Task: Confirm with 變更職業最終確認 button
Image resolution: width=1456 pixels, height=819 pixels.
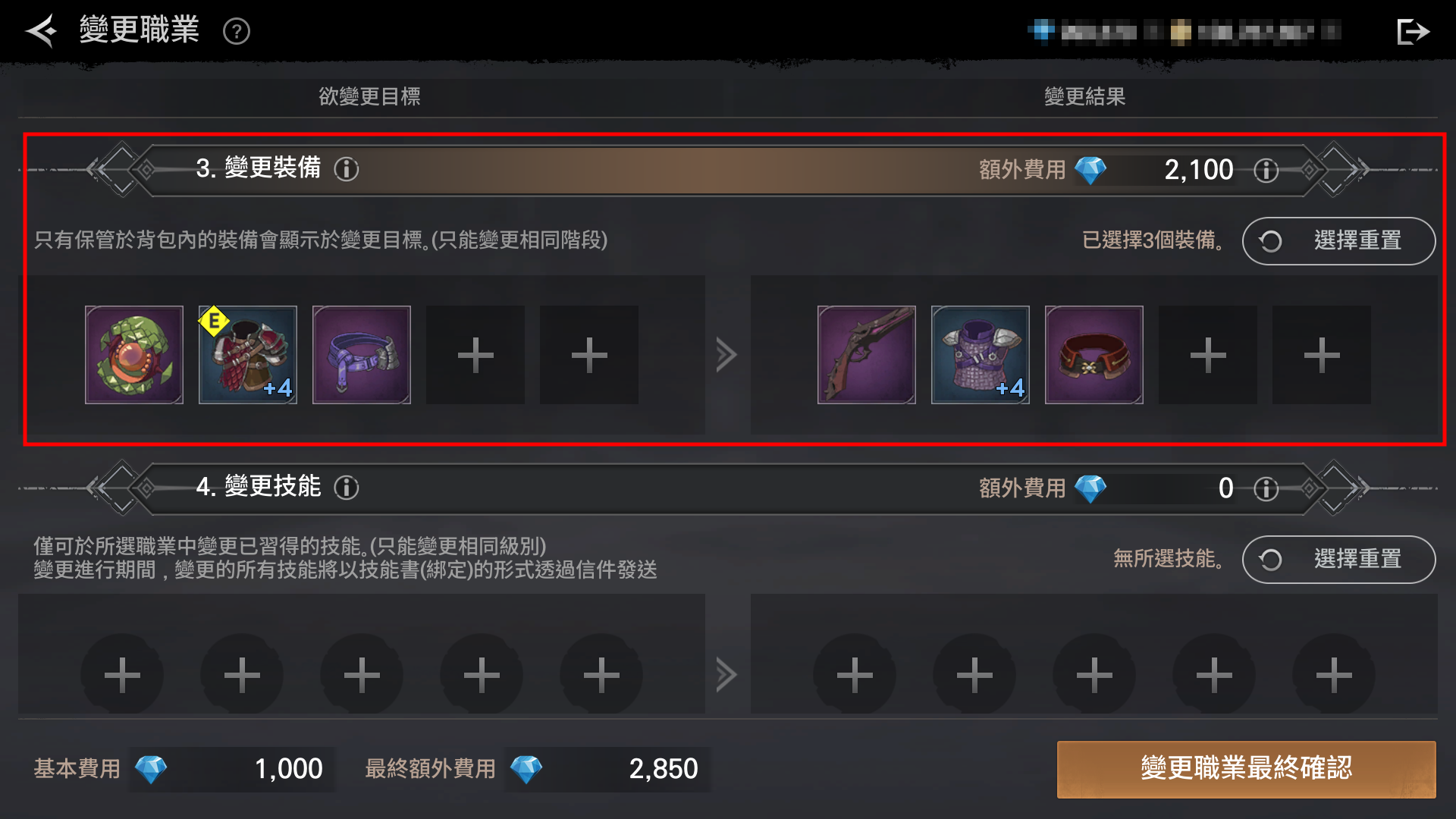Action: [x=1246, y=768]
